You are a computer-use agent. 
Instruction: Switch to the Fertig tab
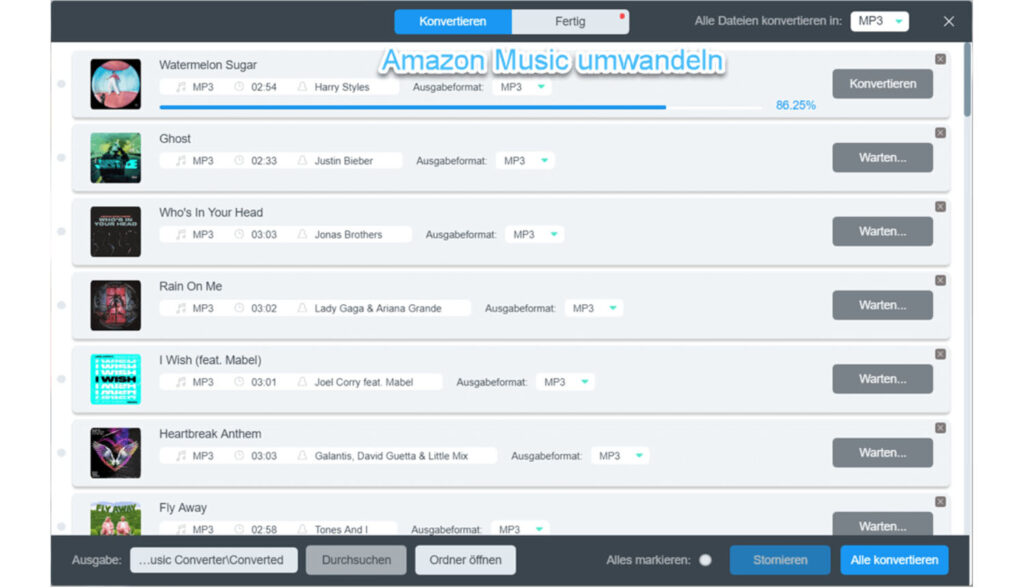pyautogui.click(x=570, y=22)
